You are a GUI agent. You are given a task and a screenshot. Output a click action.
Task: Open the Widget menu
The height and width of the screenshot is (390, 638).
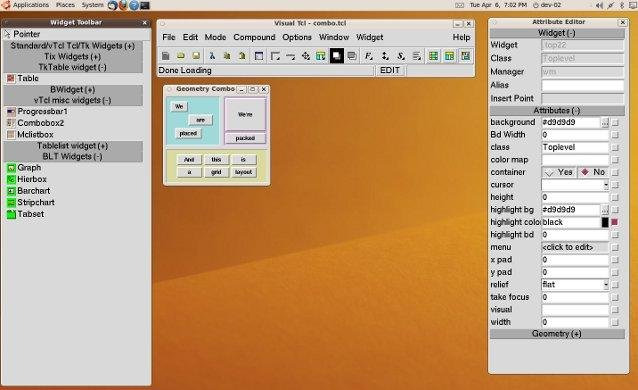(x=369, y=37)
